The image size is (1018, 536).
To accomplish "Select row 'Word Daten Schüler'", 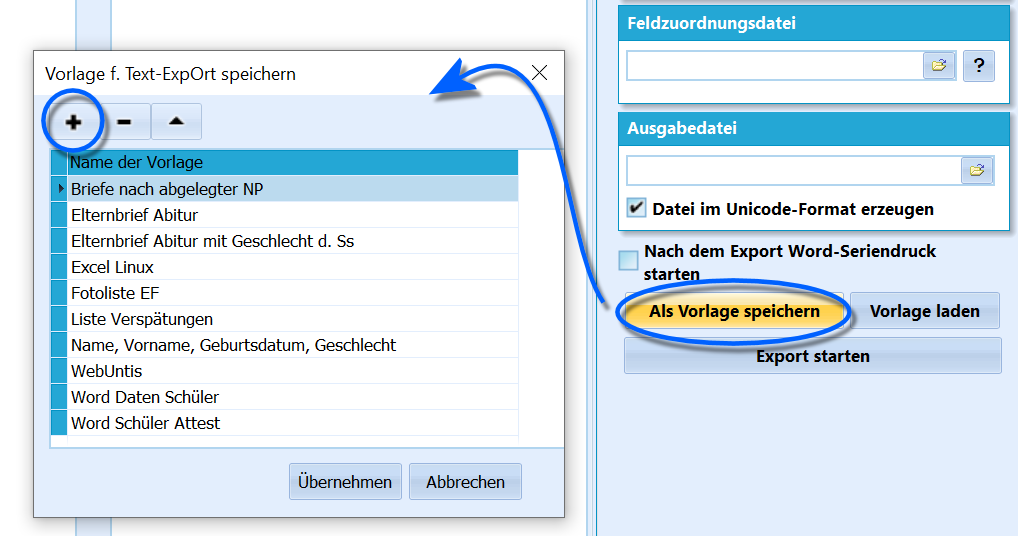I will (x=293, y=396).
